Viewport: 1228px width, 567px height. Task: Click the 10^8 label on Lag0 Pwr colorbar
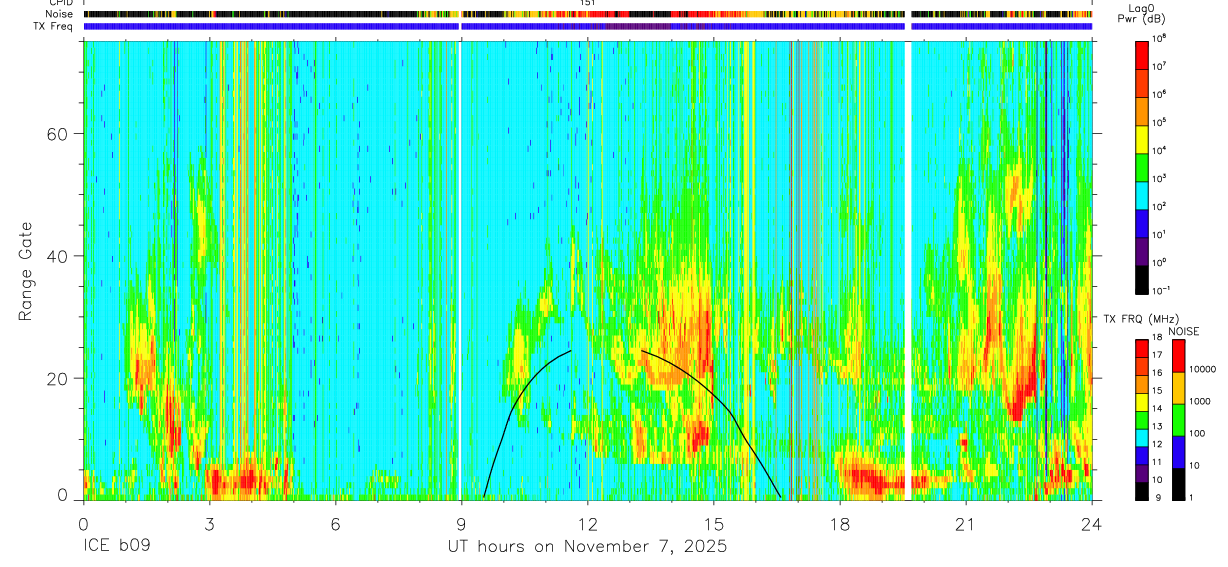tap(1161, 38)
